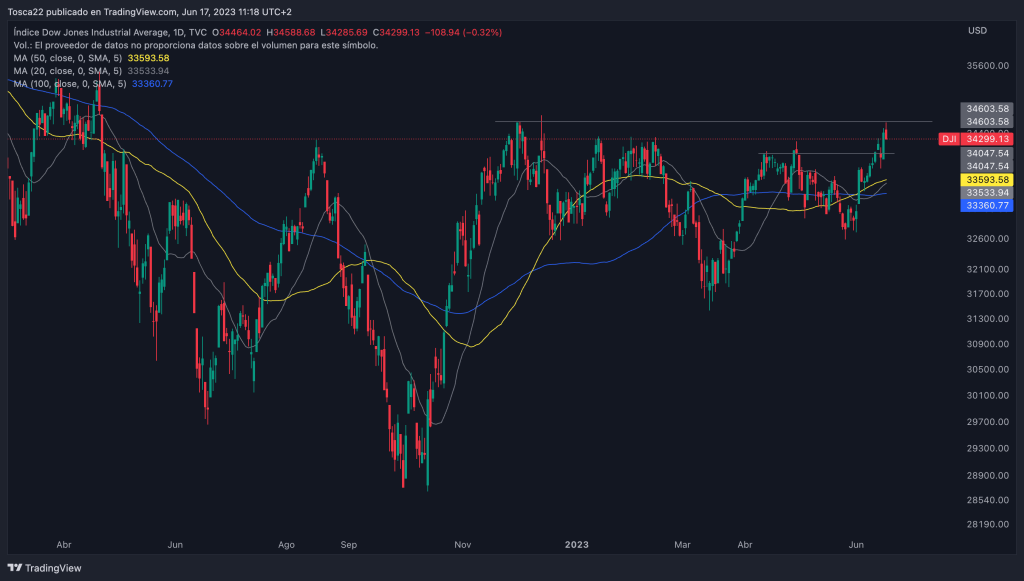Click the Nov label on time axis
Viewport: 1024px width, 581px height.
[x=463, y=545]
